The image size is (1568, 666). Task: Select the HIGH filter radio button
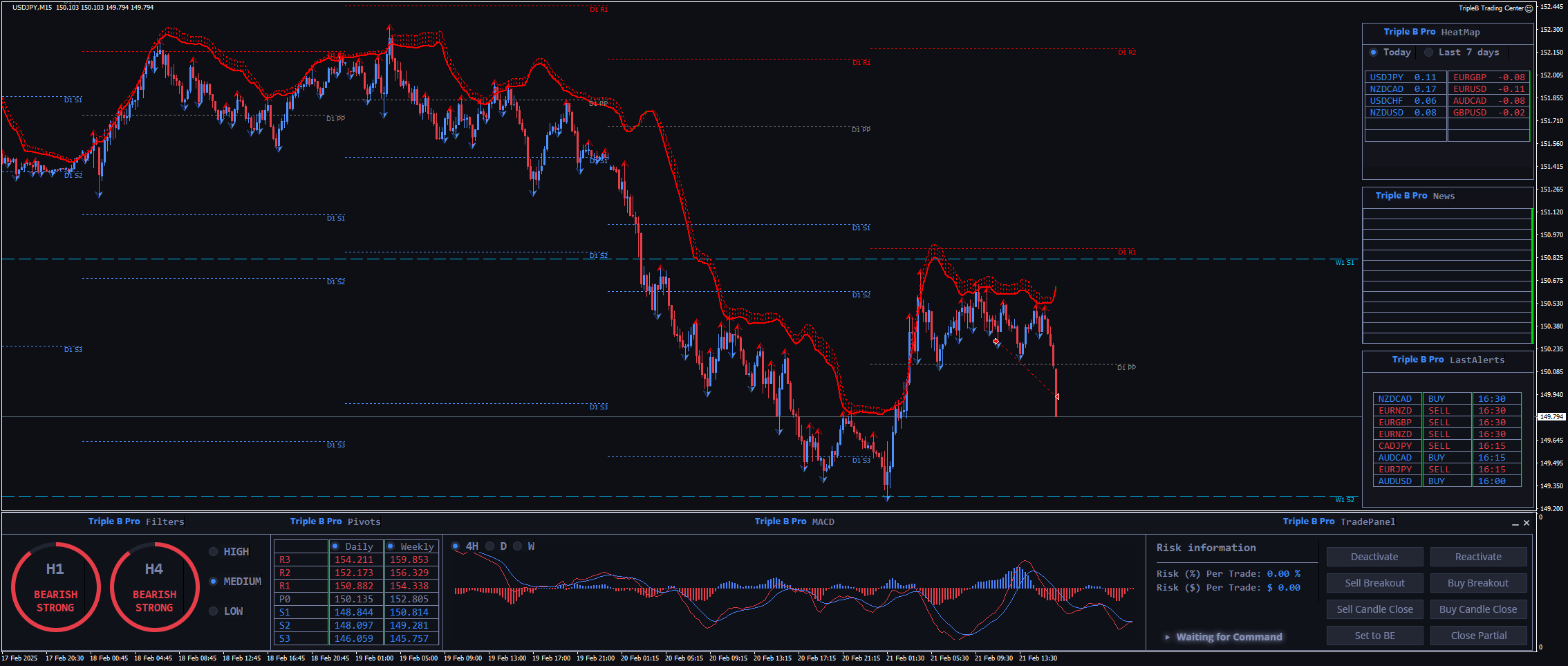coord(214,552)
